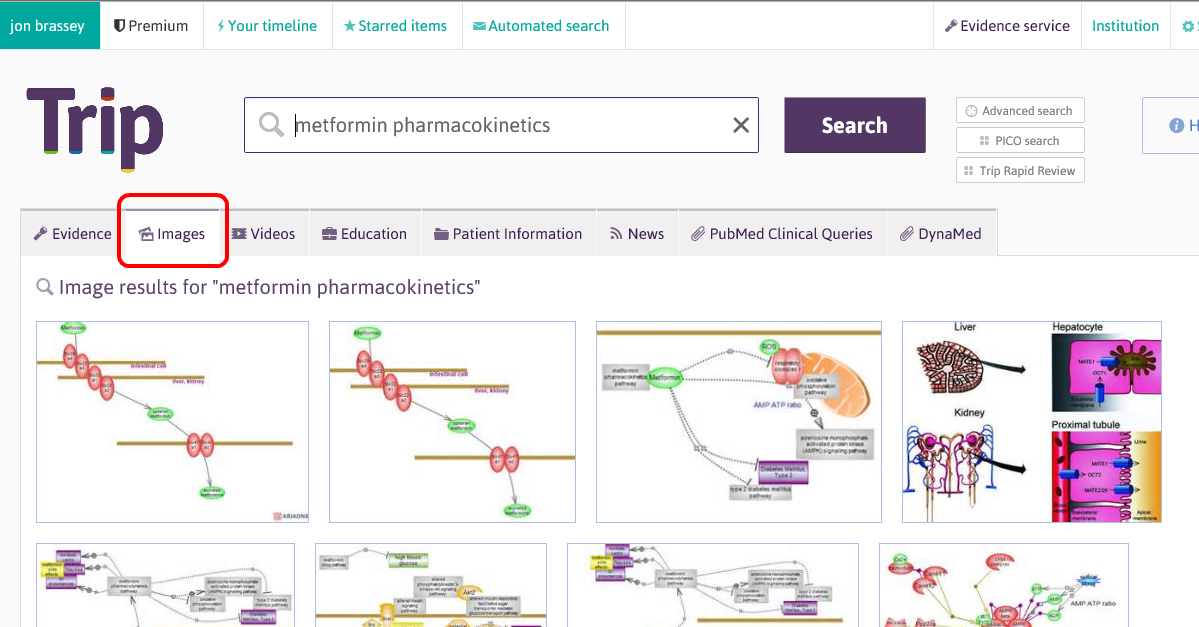
Task: Click the Trip logo
Action: coord(95,126)
